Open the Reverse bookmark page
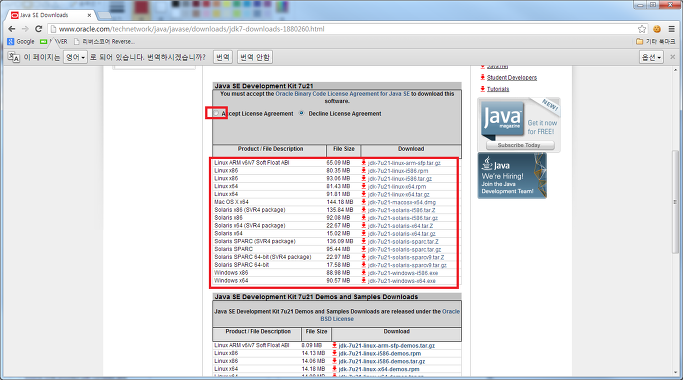Viewport: 683px width, 380px height. tap(105, 41)
